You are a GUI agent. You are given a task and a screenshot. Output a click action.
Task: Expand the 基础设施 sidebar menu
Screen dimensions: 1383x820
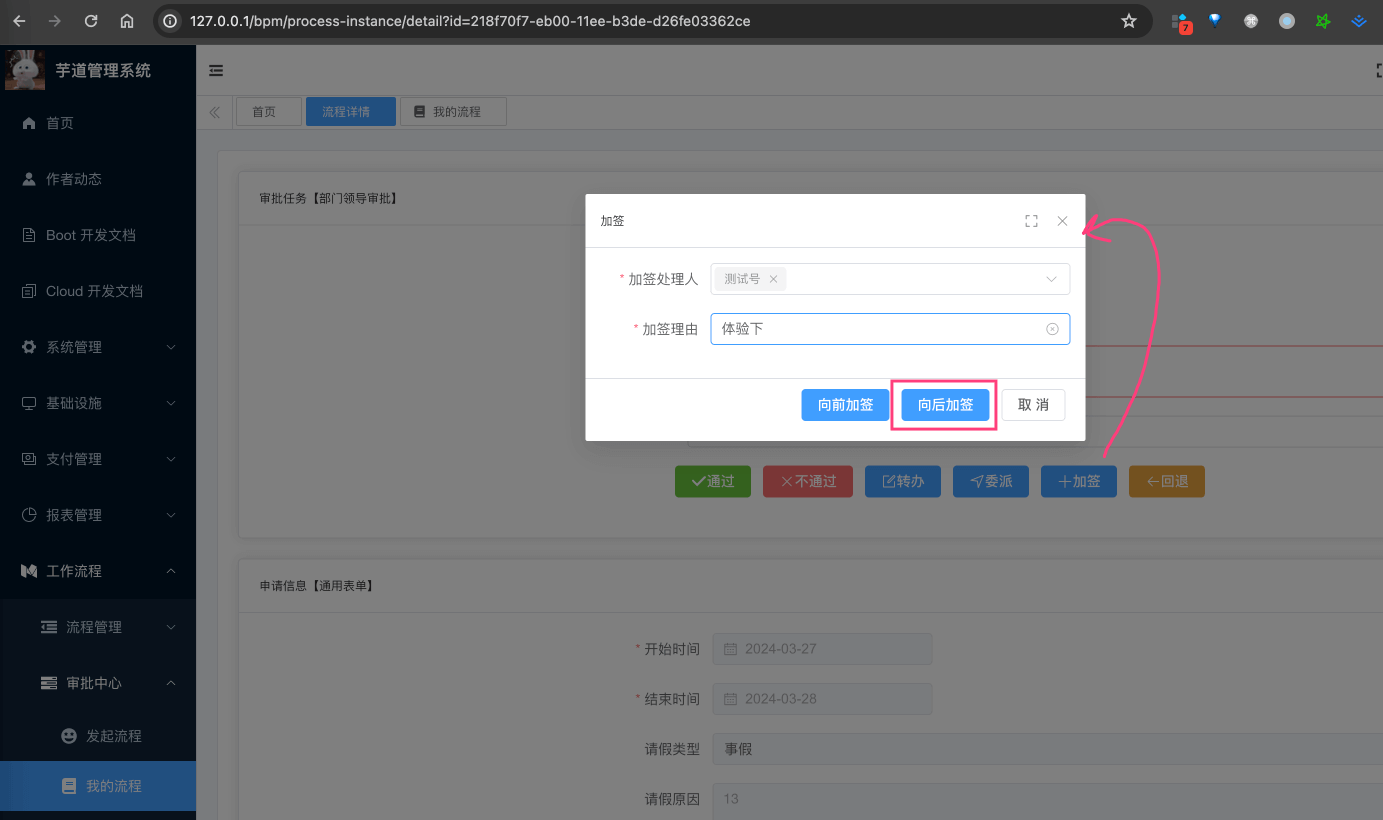point(98,403)
